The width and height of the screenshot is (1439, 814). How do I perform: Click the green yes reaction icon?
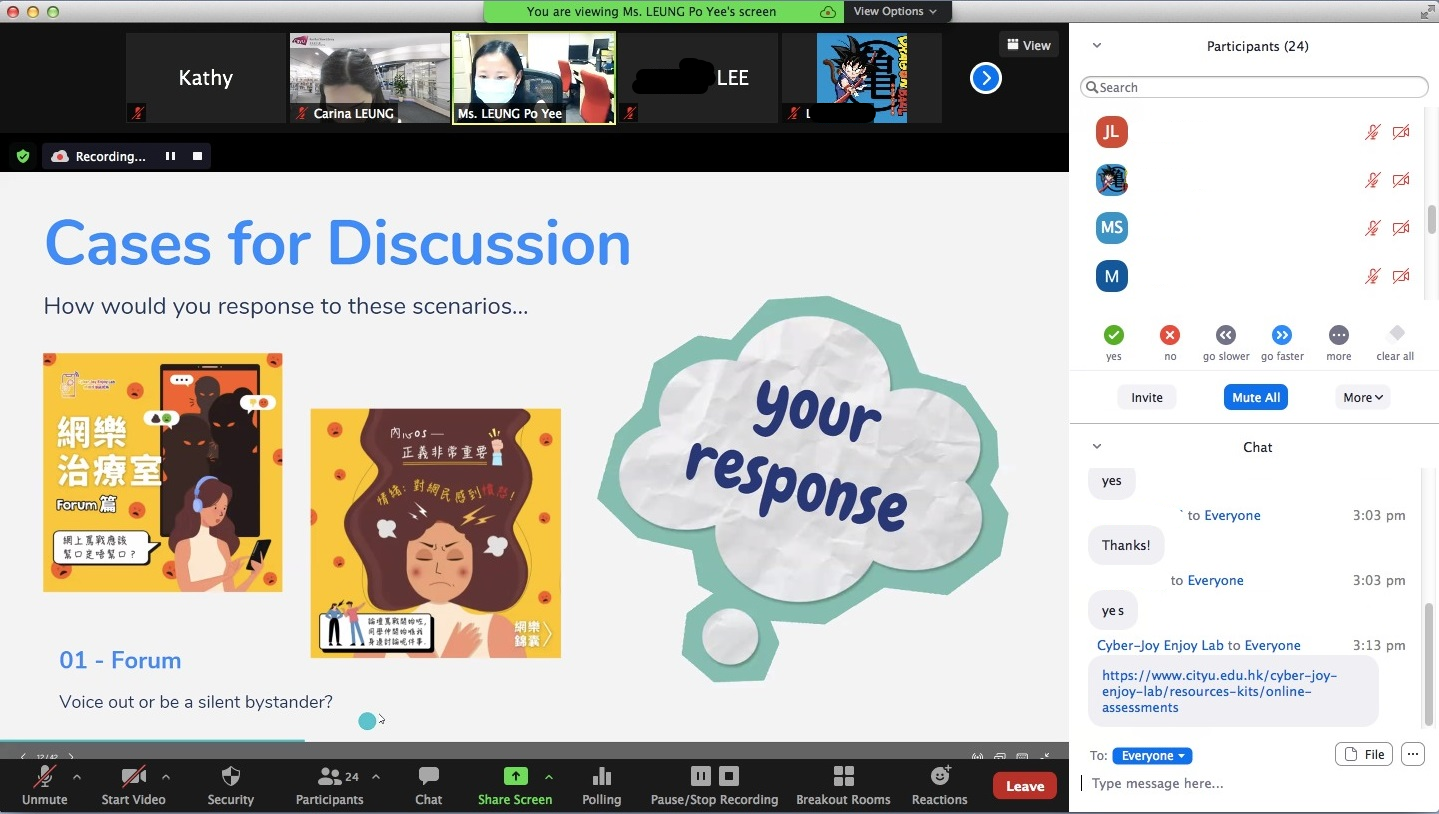1113,335
